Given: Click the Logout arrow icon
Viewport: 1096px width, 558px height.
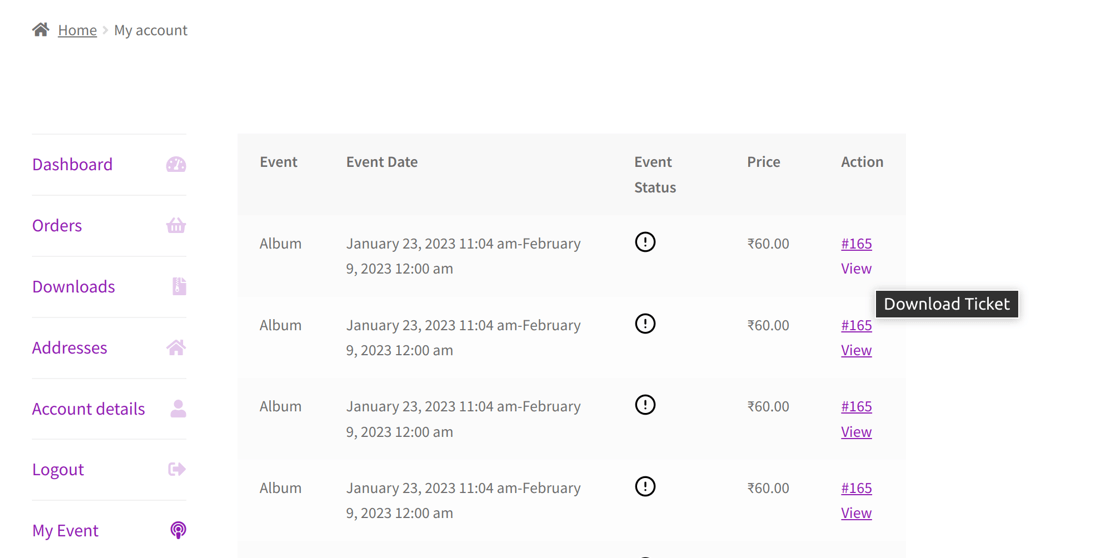Looking at the screenshot, I should pyautogui.click(x=177, y=469).
